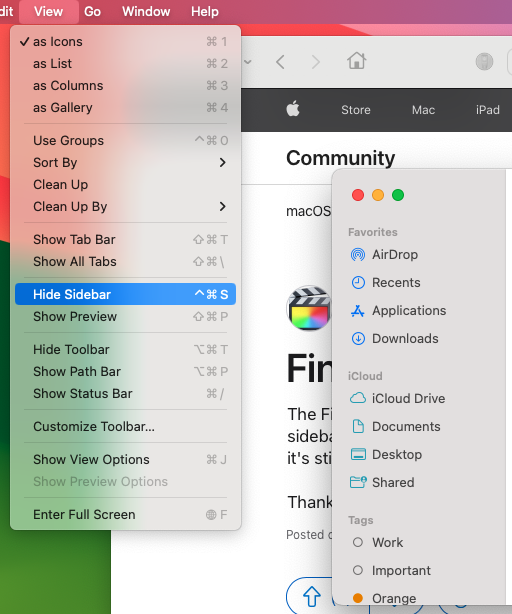Open the Go menu
This screenshot has width=512, height=614.
tap(92, 11)
